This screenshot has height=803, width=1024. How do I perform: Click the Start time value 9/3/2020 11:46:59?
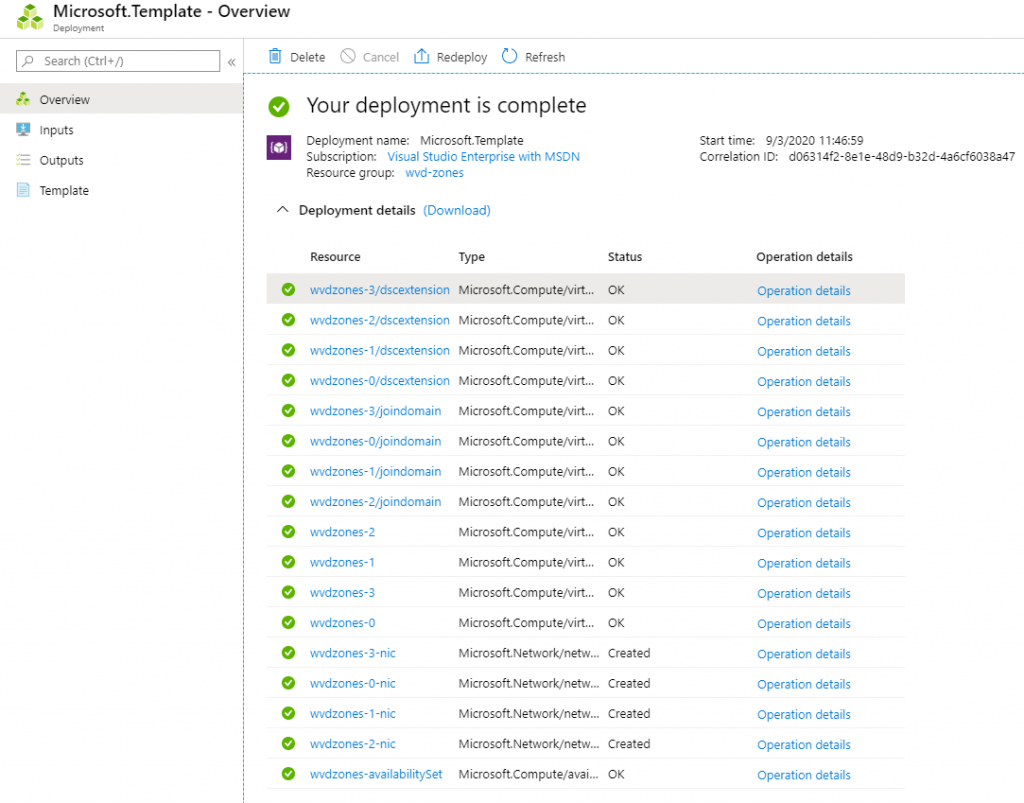point(814,140)
